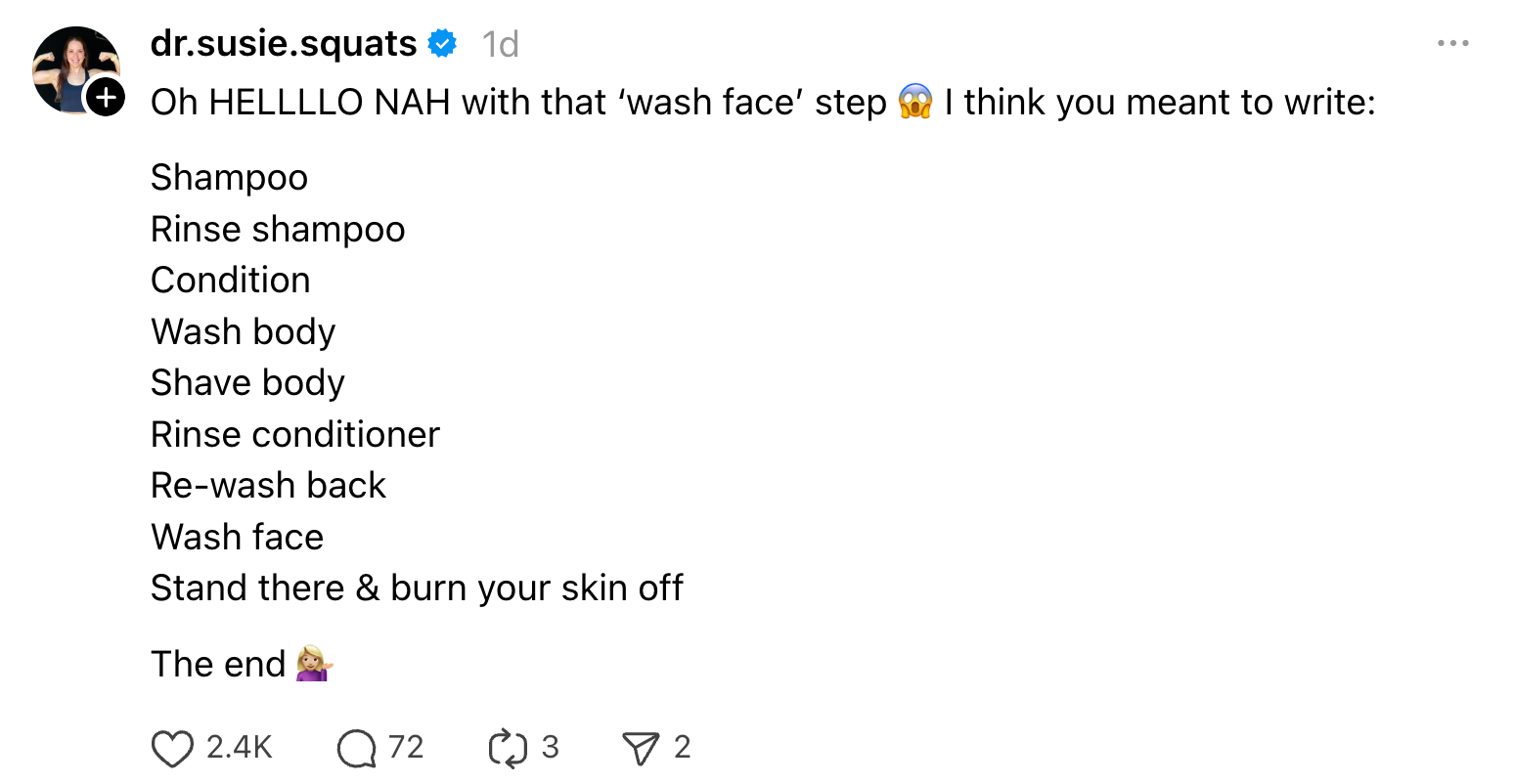Image resolution: width=1514 pixels, height=784 pixels.
Task: Click the repost count of 3
Action: 551,748
